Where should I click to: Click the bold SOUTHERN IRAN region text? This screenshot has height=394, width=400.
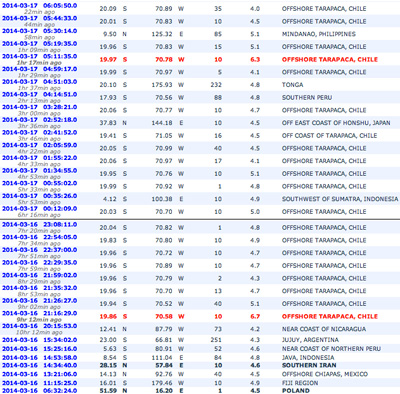[x=309, y=365]
